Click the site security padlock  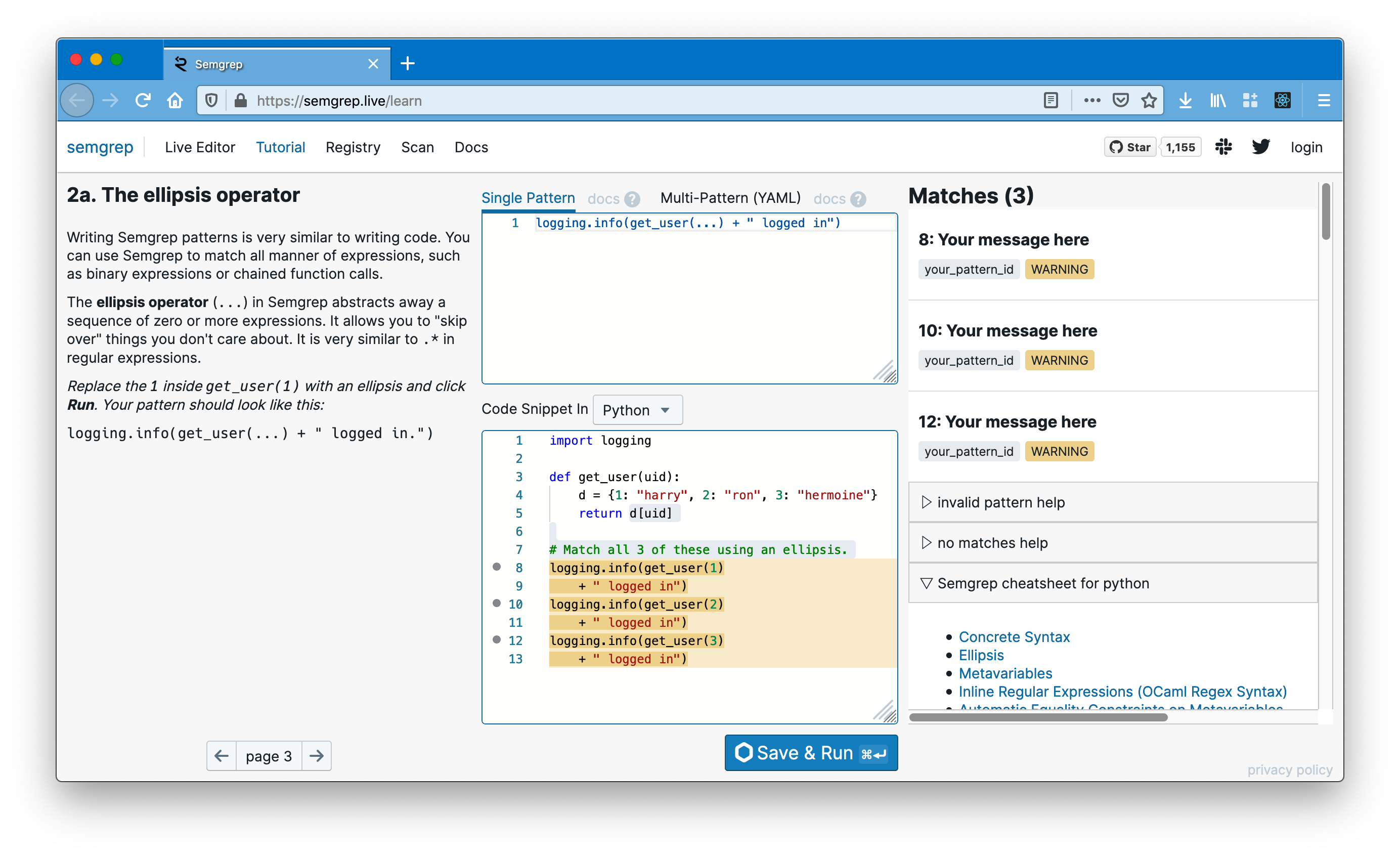[240, 101]
